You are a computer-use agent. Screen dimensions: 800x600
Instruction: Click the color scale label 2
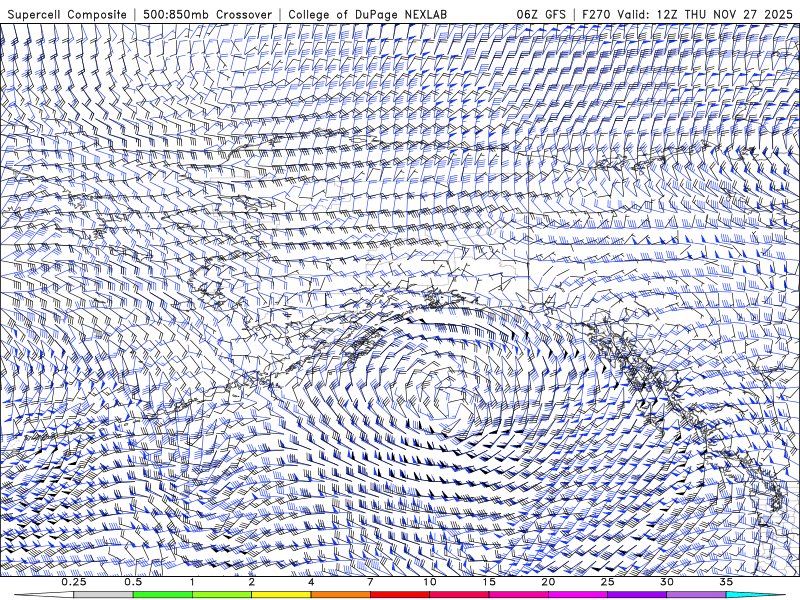click(252, 582)
